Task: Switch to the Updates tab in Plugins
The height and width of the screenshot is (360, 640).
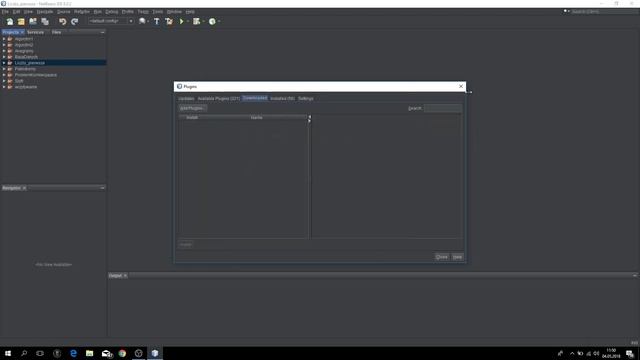Action: [x=186, y=99]
